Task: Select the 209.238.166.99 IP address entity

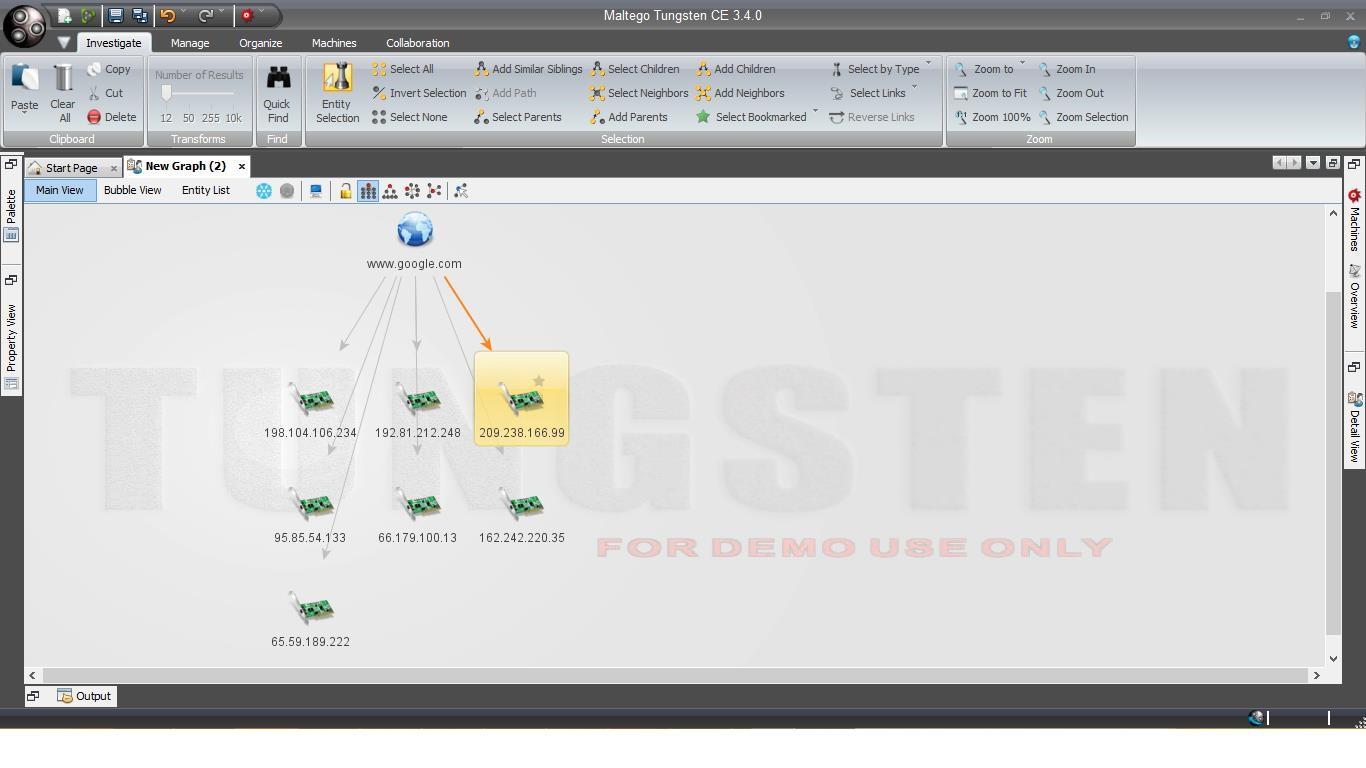Action: (521, 401)
